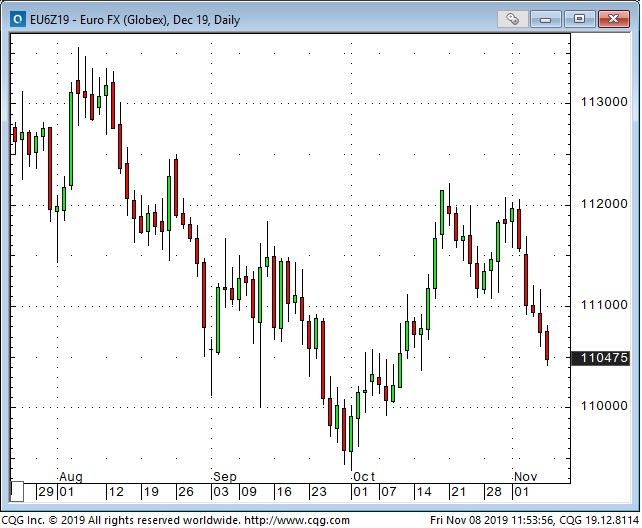642x528 pixels.
Task: Click the 112000 price axis label
Action: (x=604, y=204)
